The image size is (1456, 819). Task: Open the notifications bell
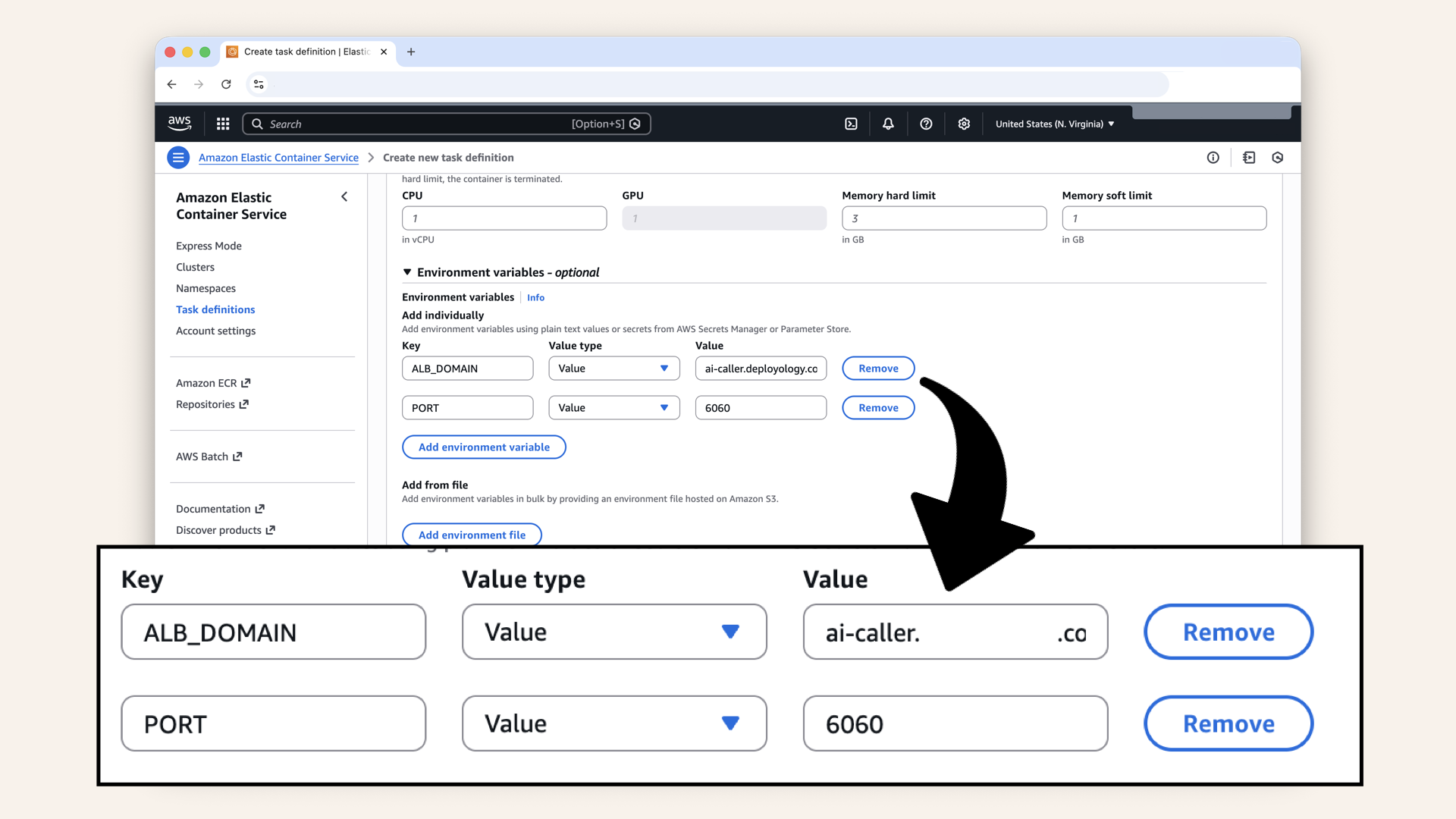[888, 124]
